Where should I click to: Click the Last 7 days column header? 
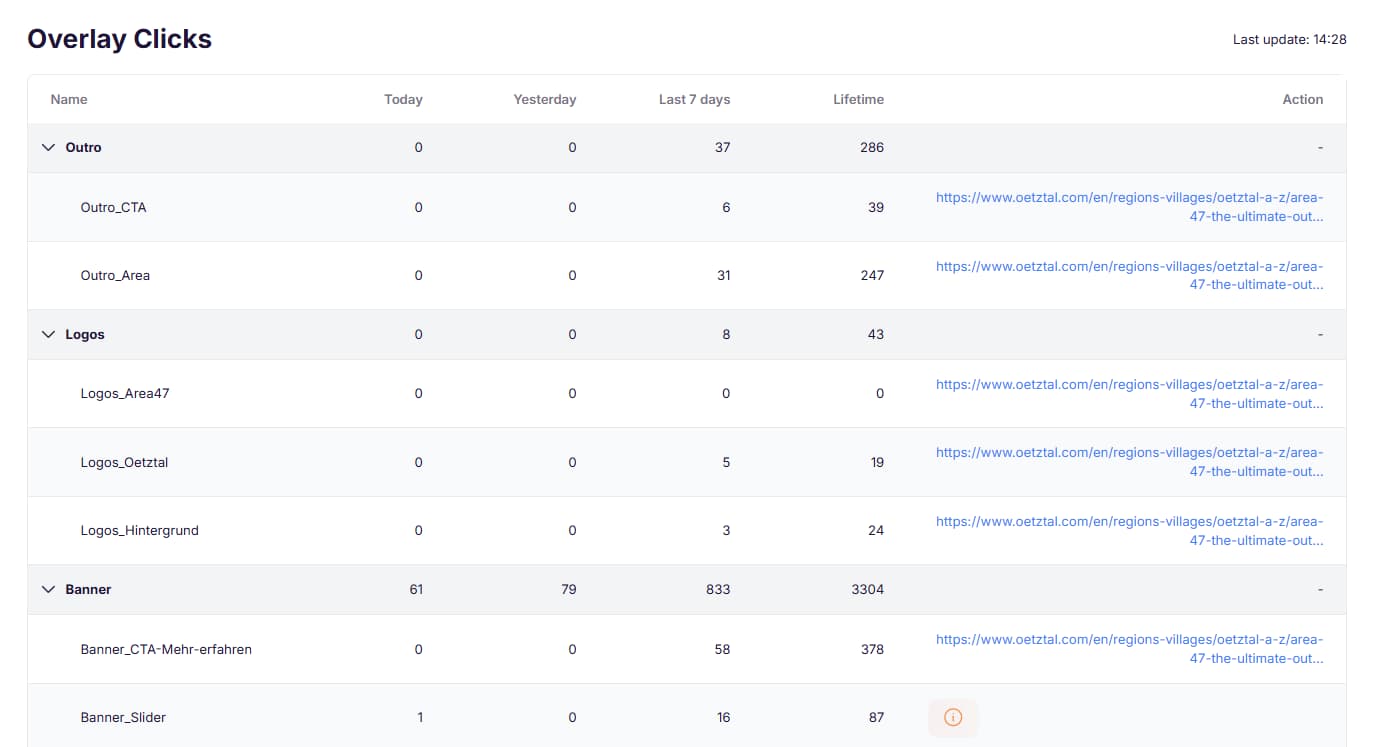(x=694, y=99)
